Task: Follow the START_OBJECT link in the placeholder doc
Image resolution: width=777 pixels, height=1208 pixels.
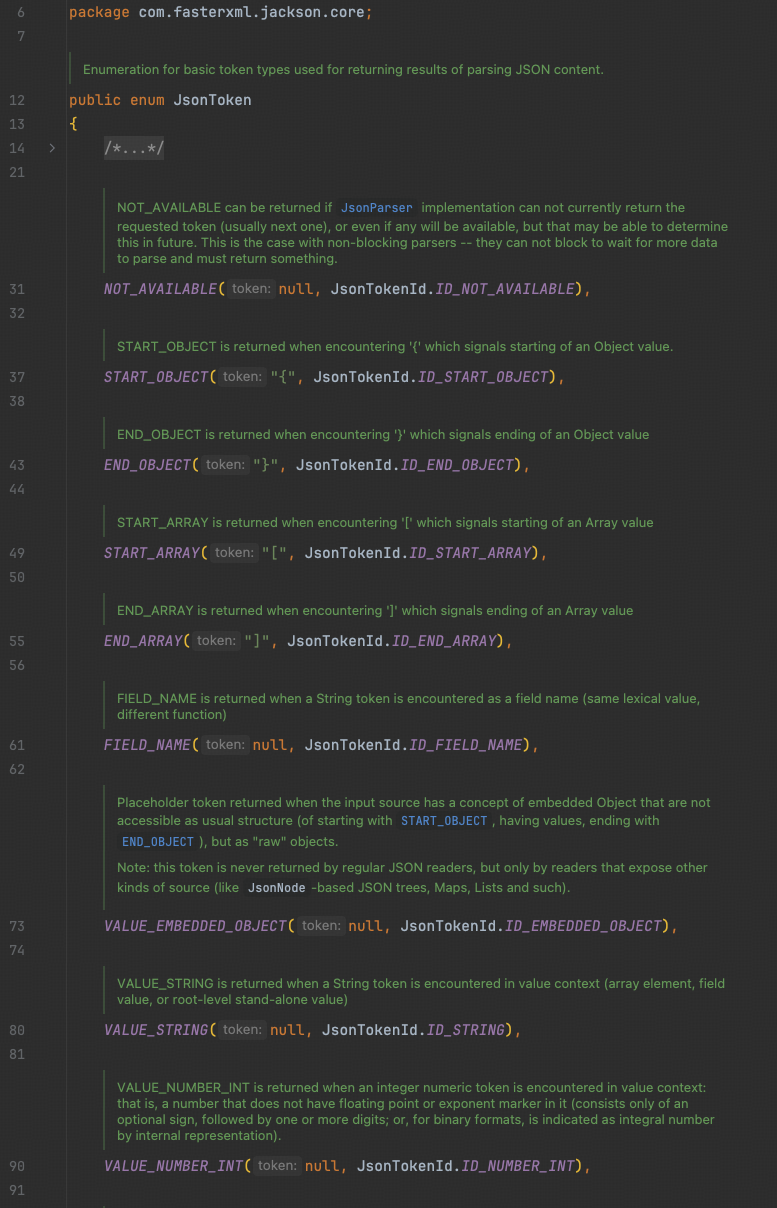Action: 443,821
